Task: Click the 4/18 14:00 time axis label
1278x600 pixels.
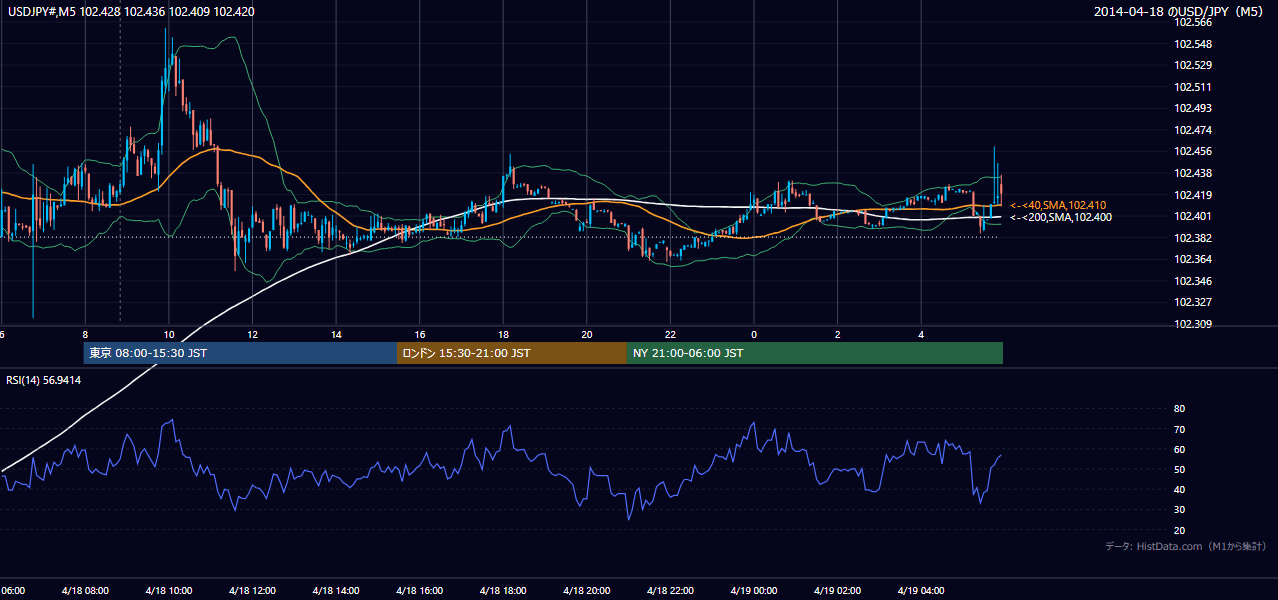Action: click(336, 590)
